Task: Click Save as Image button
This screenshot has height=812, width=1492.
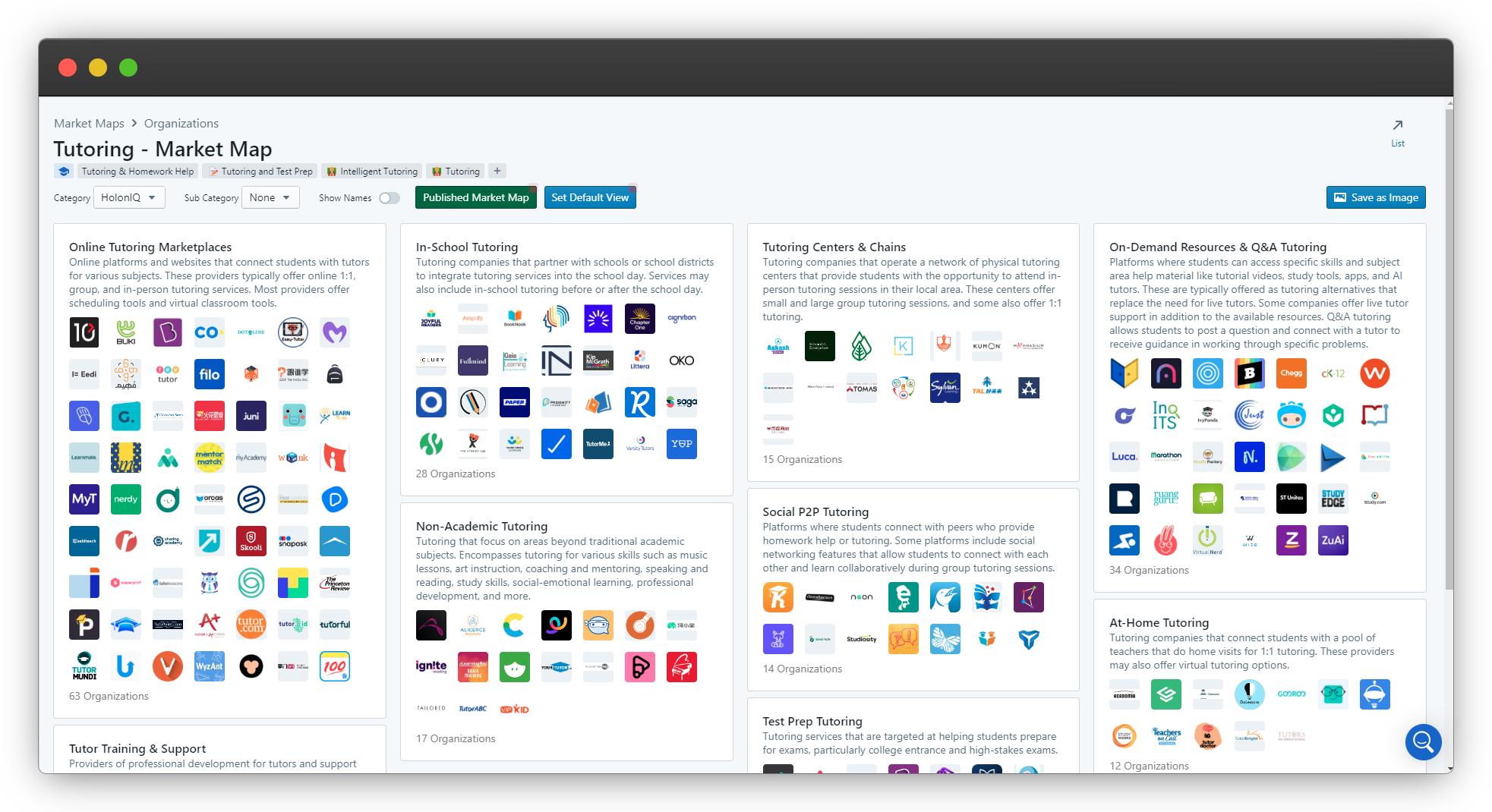Action: (x=1376, y=197)
